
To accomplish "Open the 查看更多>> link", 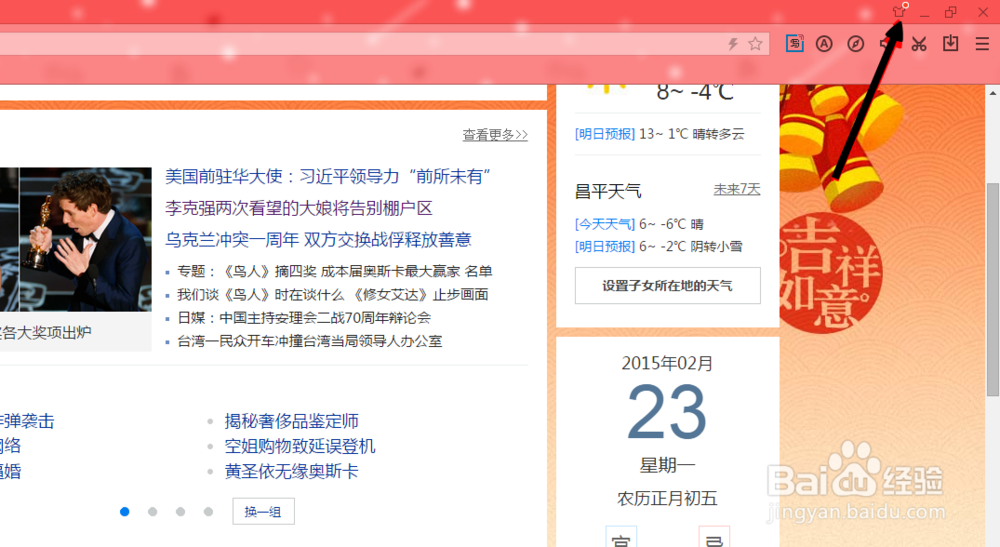I will click(x=495, y=135).
